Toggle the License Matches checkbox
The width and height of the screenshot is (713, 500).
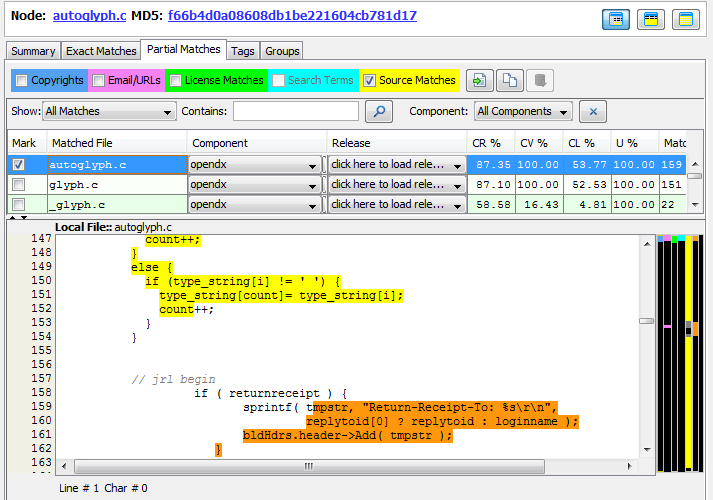click(175, 81)
